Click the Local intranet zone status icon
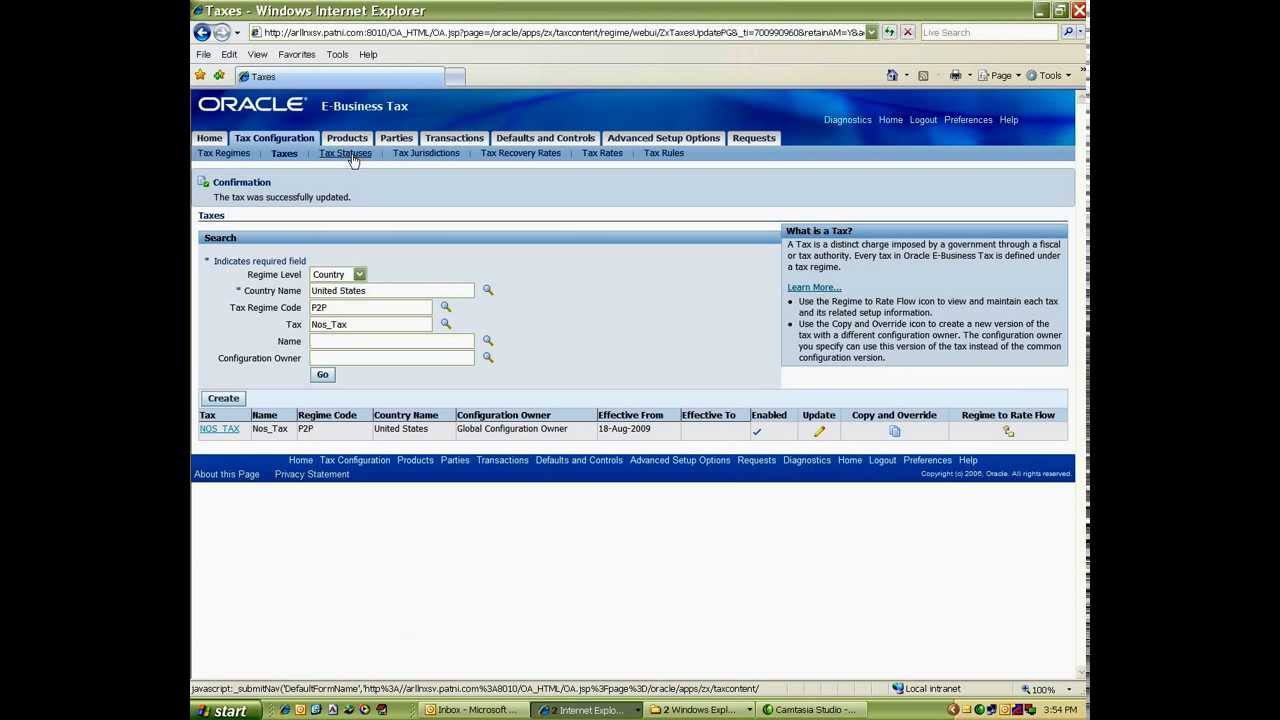The image size is (1280, 720). (897, 688)
